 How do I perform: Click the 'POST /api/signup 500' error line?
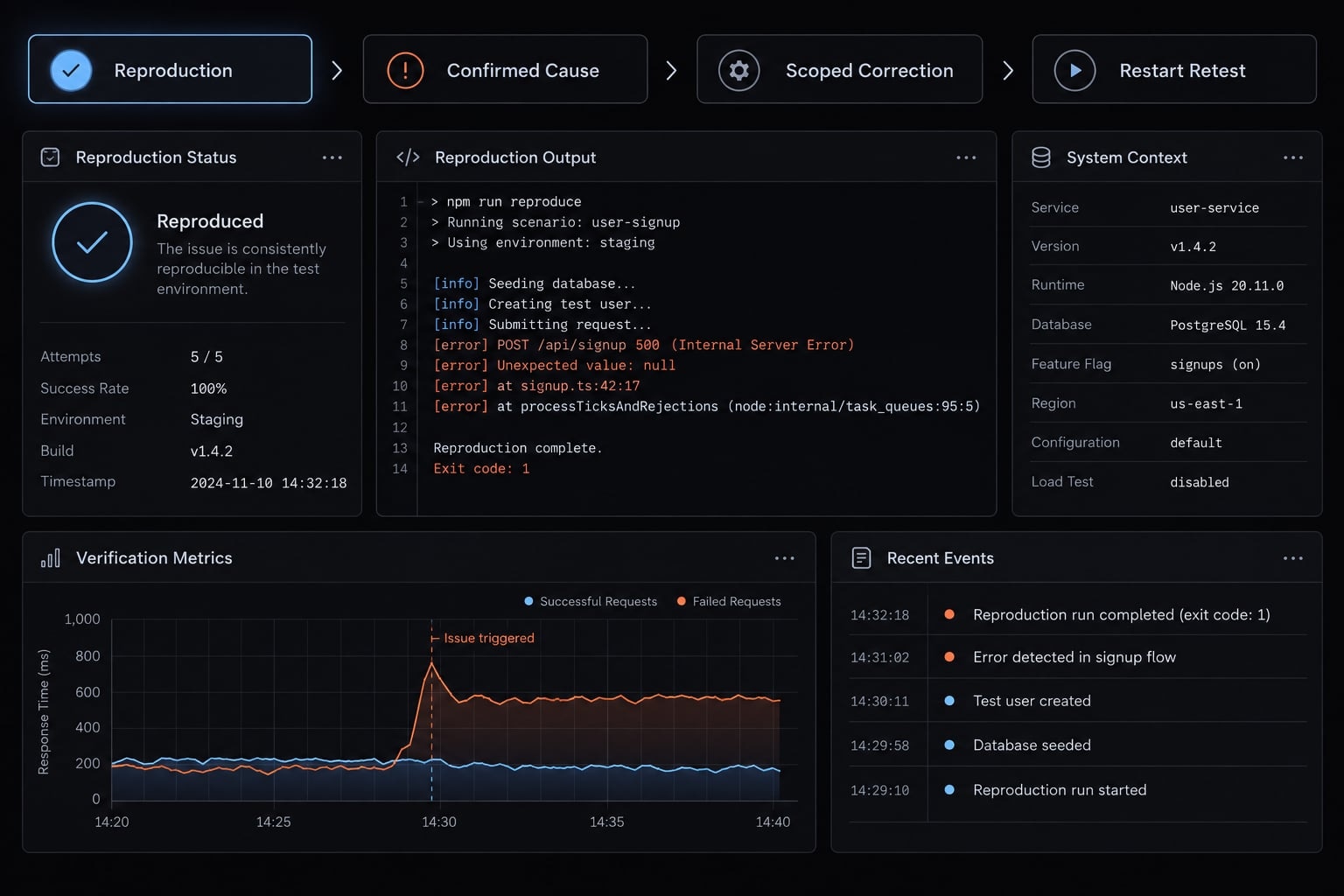coord(644,345)
